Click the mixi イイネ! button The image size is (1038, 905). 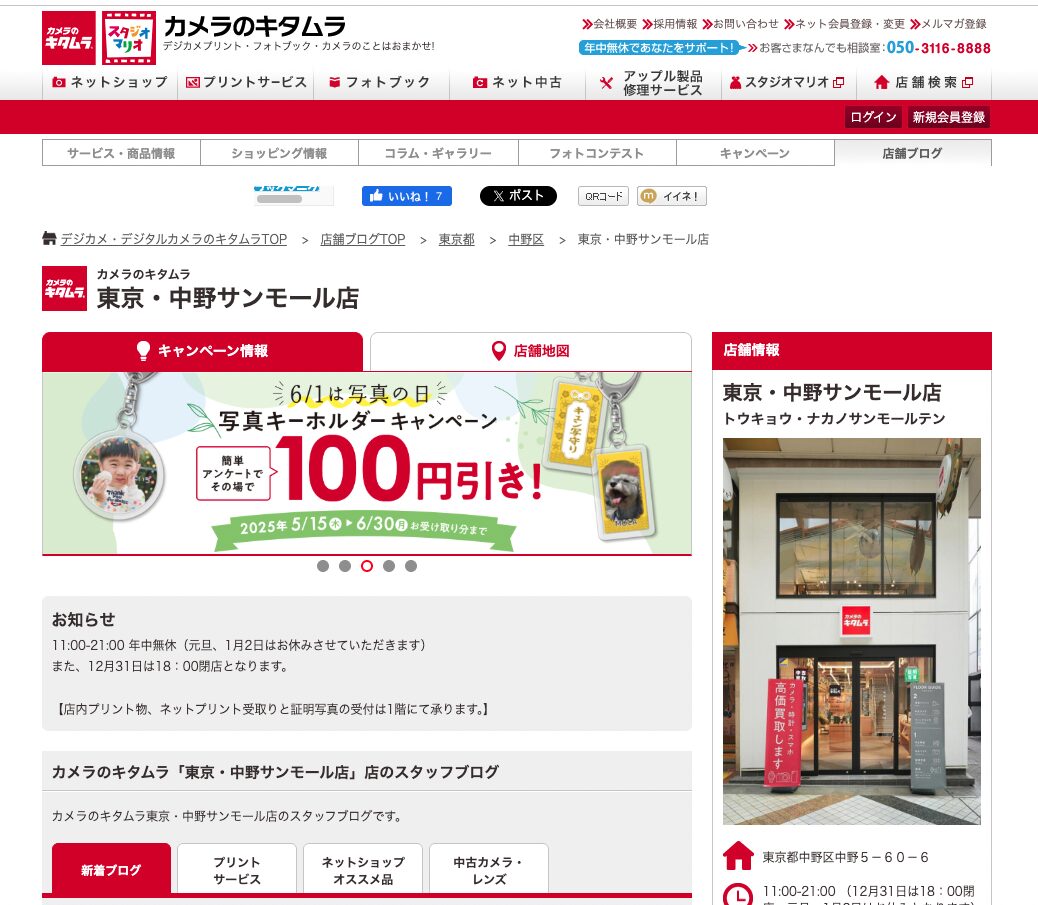[x=672, y=196]
